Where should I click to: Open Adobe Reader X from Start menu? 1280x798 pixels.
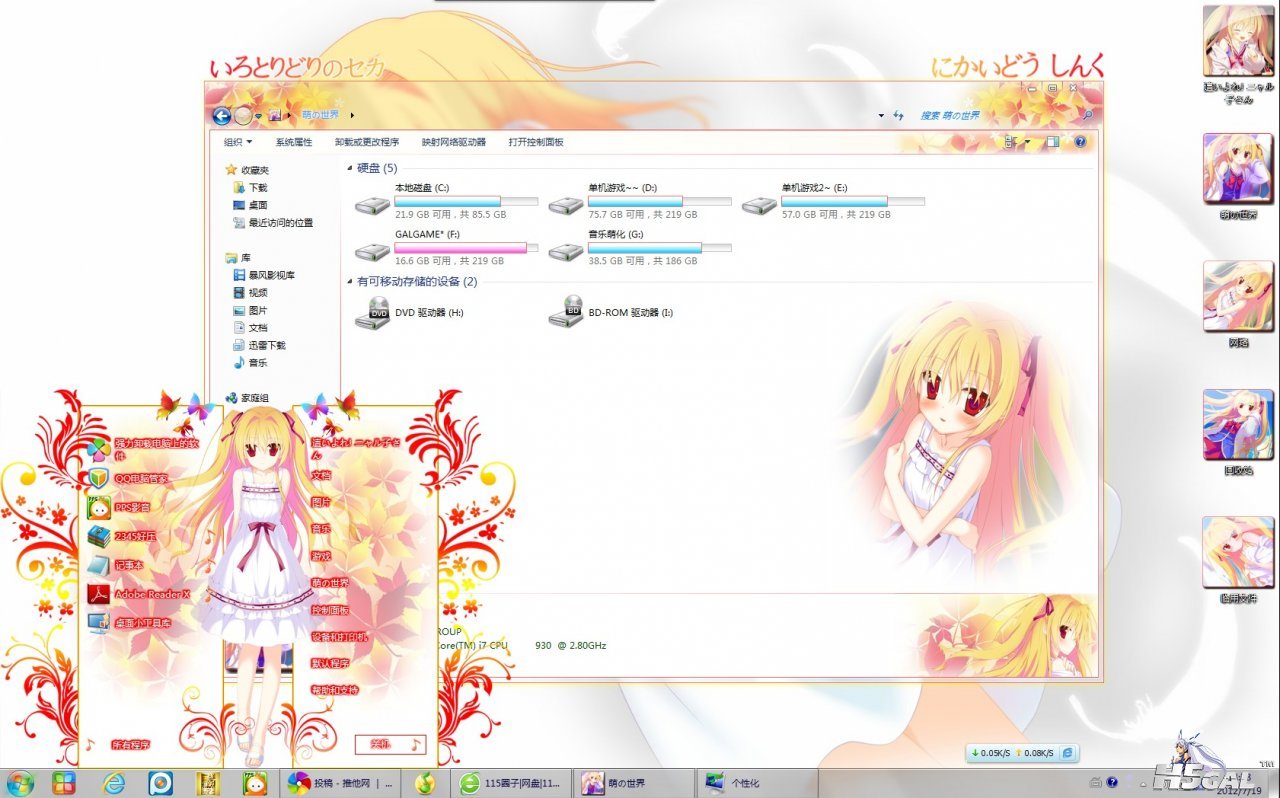150,594
